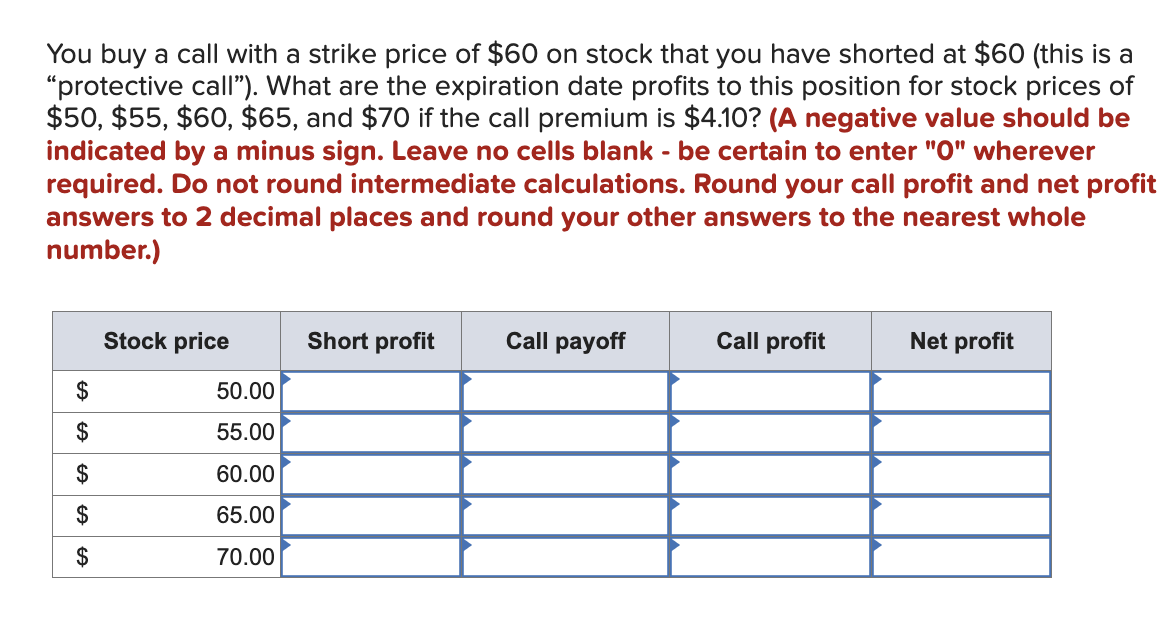Select the Net profit cell for $55.00
The image size is (1176, 634).
(x=961, y=432)
